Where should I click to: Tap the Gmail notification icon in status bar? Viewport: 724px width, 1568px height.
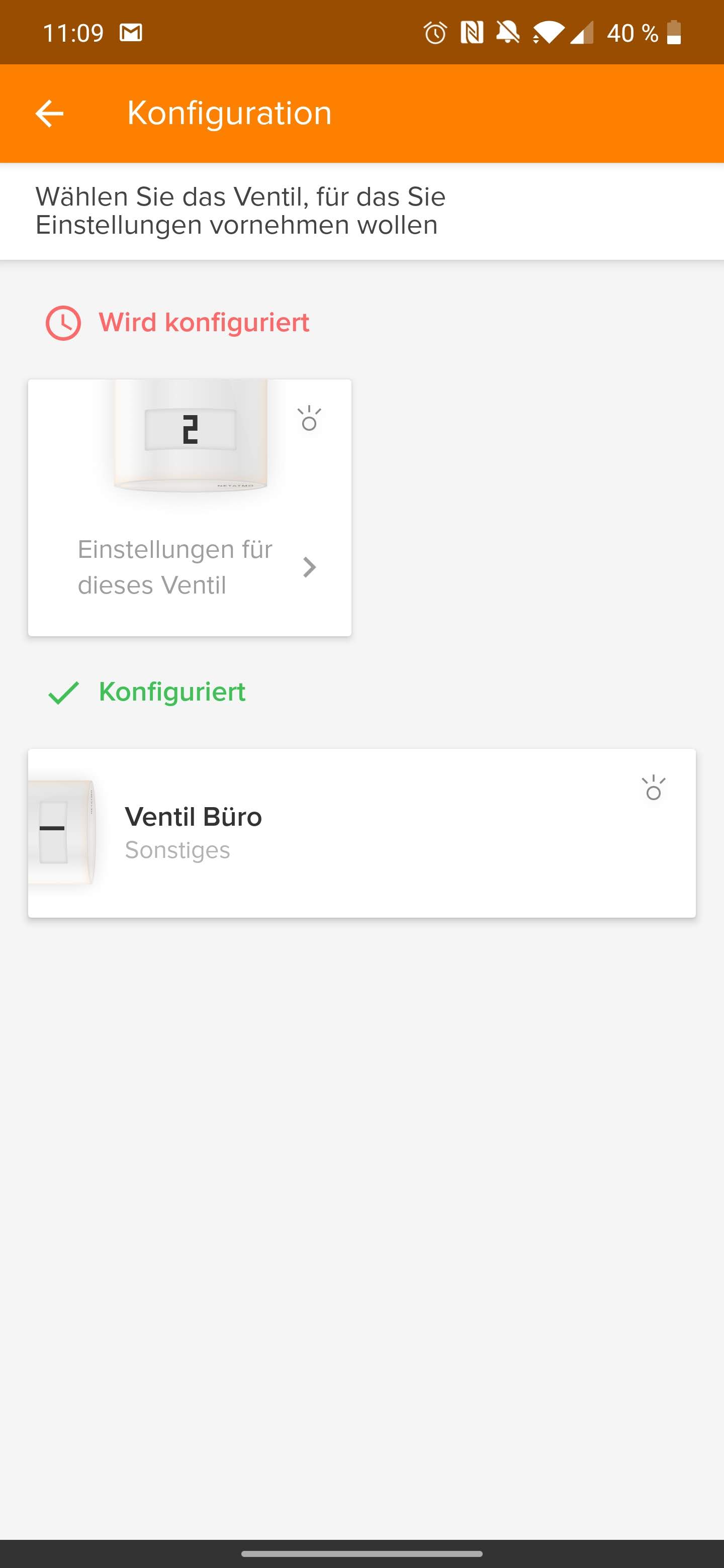[131, 33]
